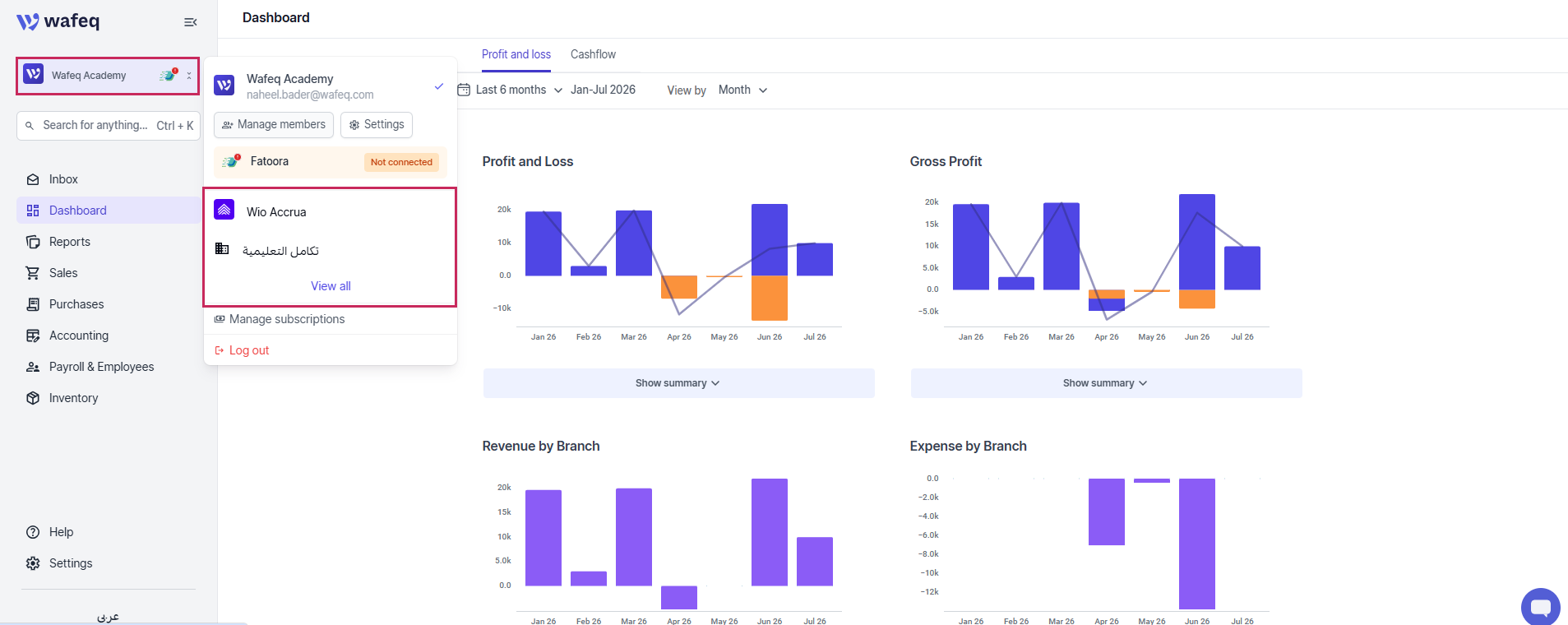Open the Settings gear in the sidebar
The image size is (1568, 625).
click(x=33, y=563)
